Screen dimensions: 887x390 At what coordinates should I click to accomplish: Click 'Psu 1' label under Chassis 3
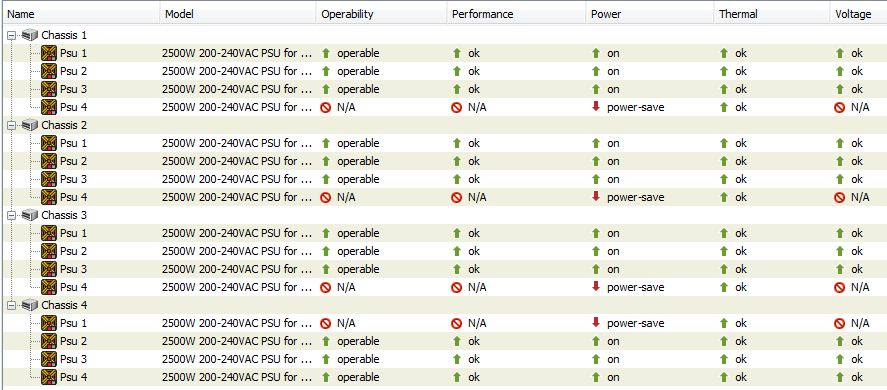tap(74, 233)
